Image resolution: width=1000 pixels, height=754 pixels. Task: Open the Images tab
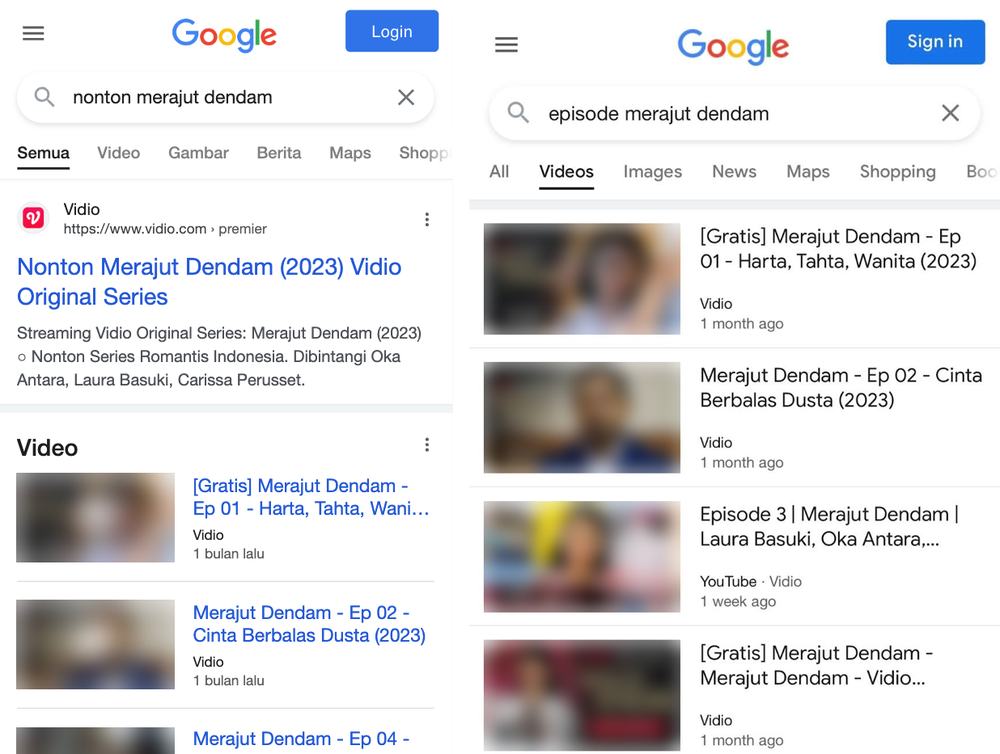[652, 172]
